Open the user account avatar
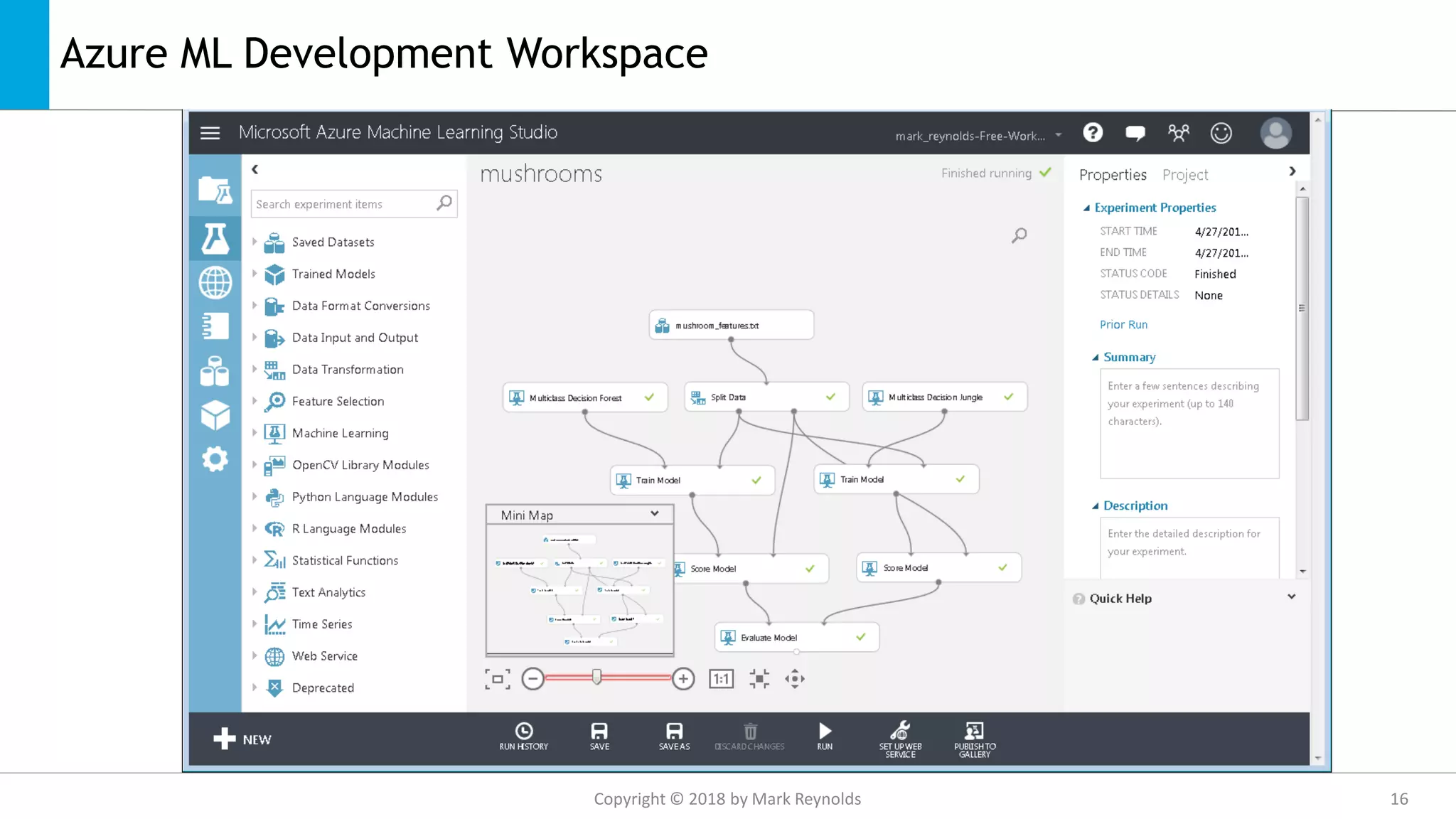Image resolution: width=1456 pixels, height=819 pixels. [x=1275, y=133]
